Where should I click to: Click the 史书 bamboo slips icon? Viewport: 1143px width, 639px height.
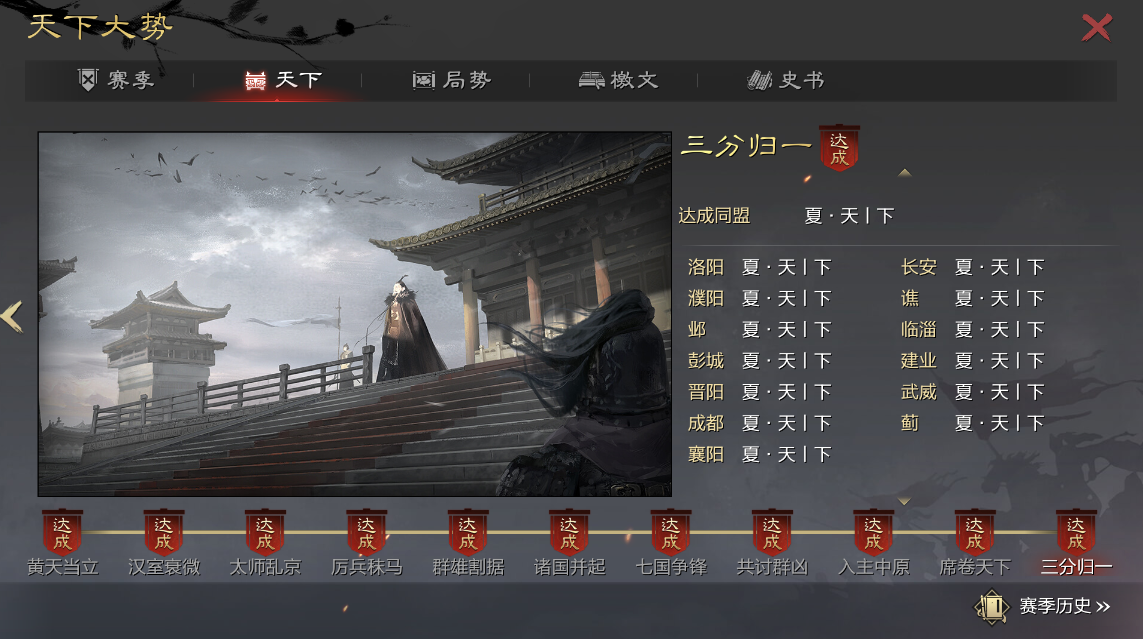coord(760,80)
